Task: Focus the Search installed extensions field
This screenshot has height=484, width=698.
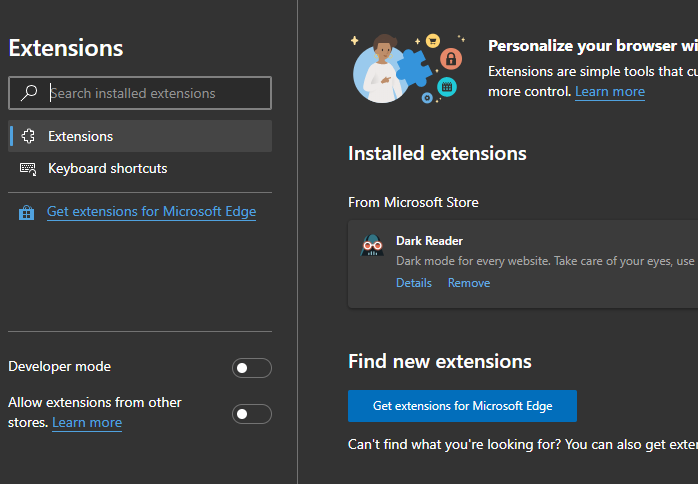Action: pos(140,93)
